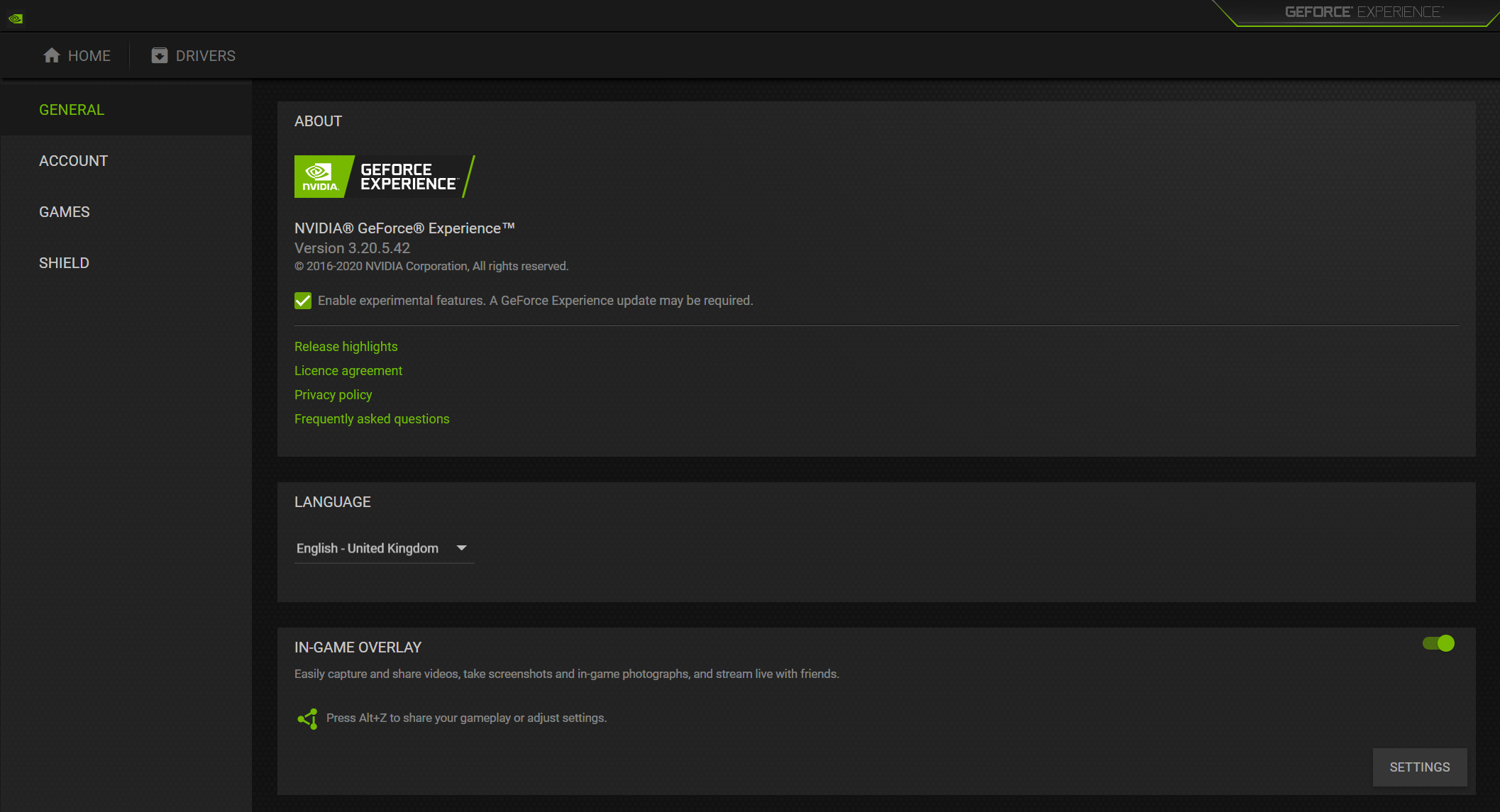
Task: Click the HOME navigation icon
Action: click(52, 55)
